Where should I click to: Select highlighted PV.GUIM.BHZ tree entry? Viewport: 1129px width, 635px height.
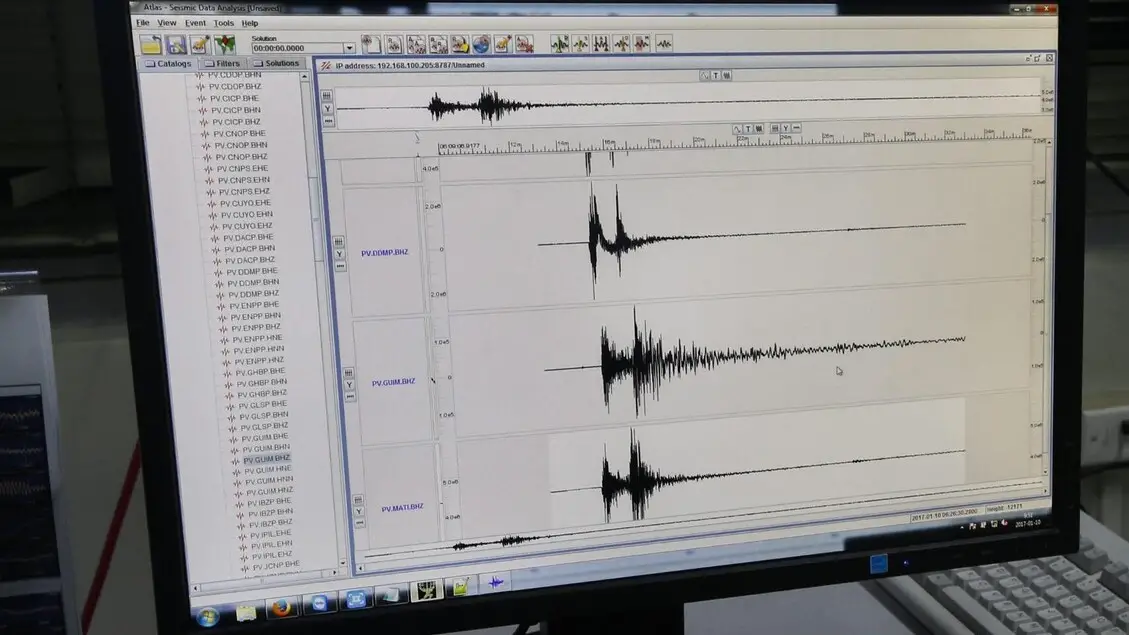pyautogui.click(x=266, y=458)
